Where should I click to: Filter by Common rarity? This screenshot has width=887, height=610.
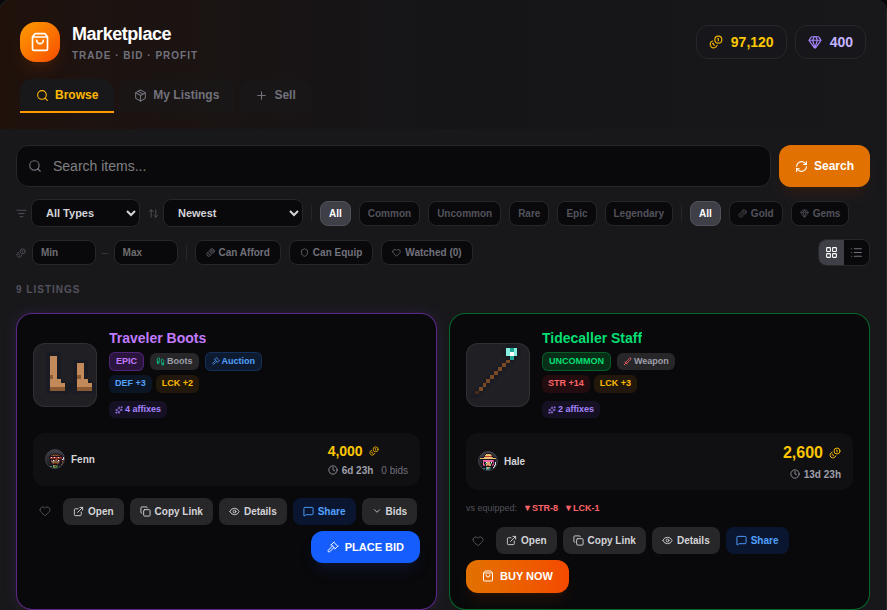(389, 213)
